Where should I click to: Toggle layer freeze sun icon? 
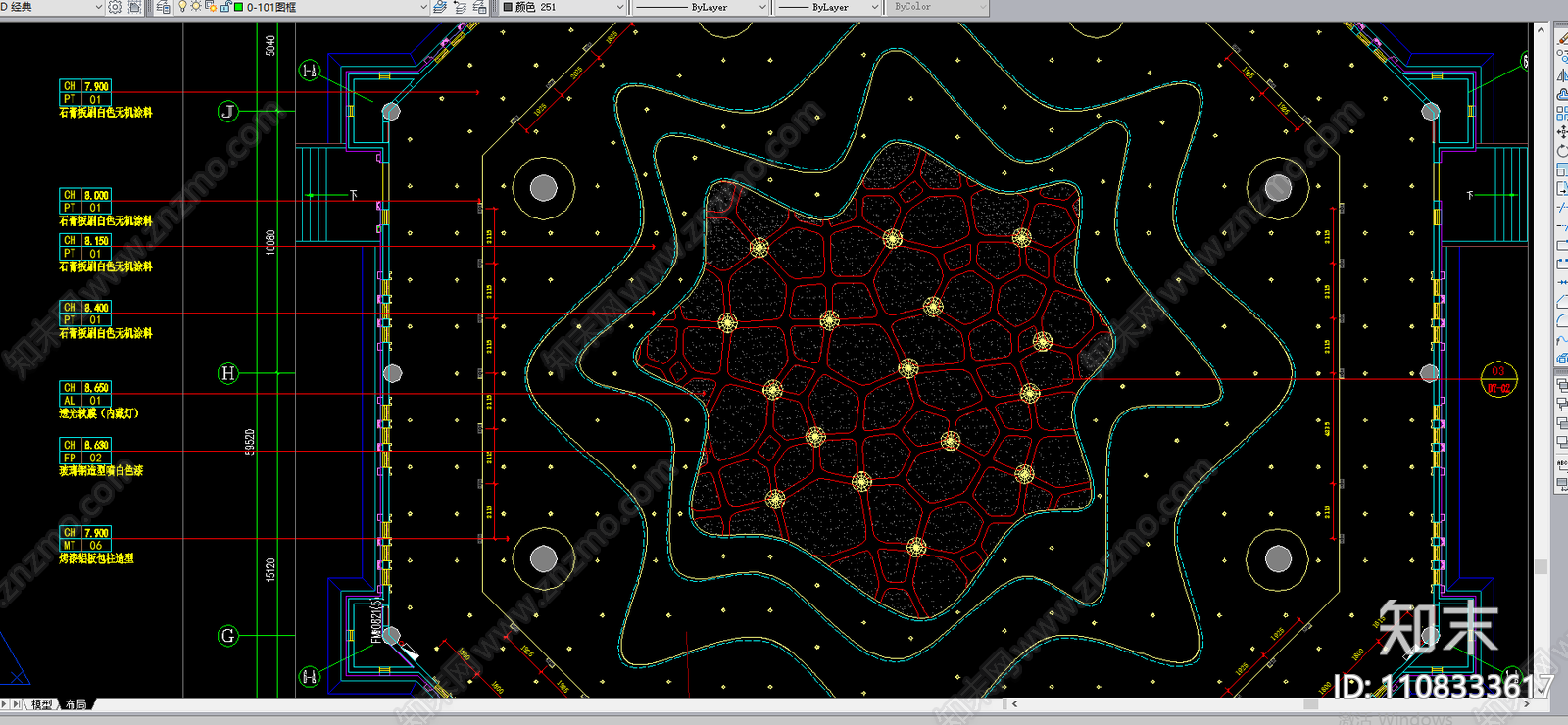196,7
